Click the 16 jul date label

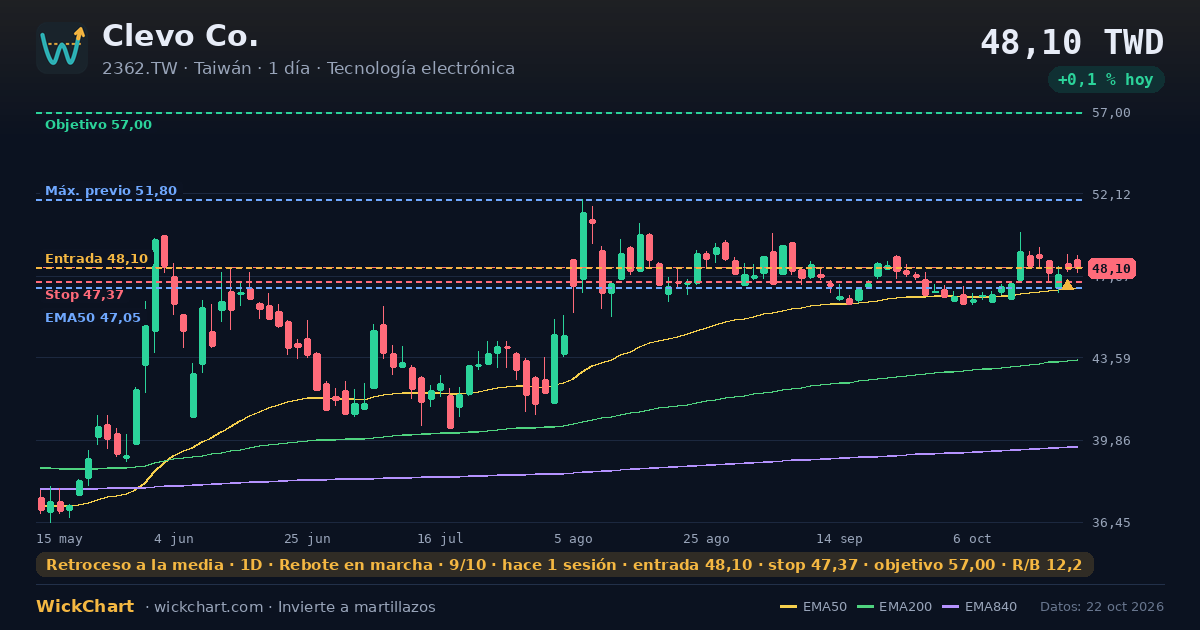click(x=440, y=538)
